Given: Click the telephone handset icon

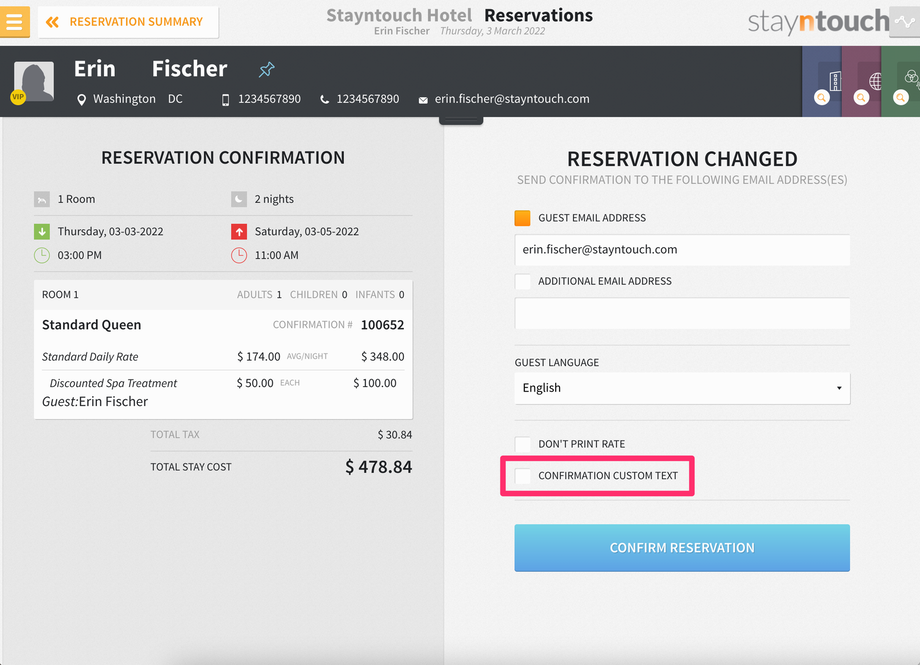Looking at the screenshot, I should [324, 100].
